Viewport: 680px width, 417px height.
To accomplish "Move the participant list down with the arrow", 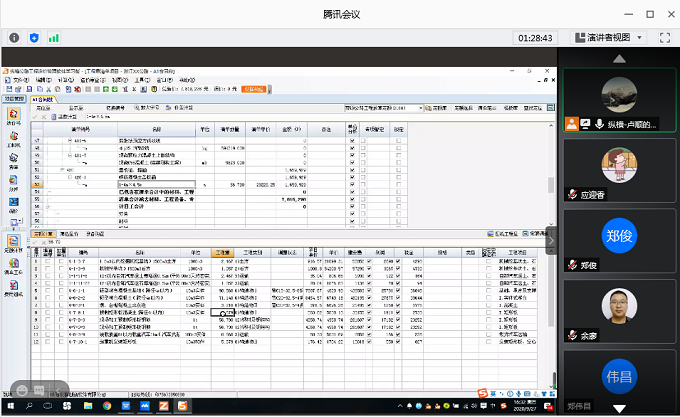I will pos(619,408).
